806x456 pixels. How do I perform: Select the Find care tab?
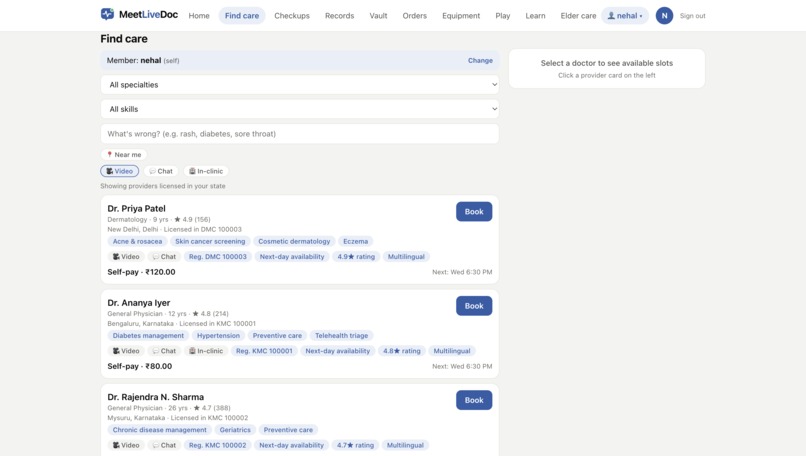click(242, 16)
